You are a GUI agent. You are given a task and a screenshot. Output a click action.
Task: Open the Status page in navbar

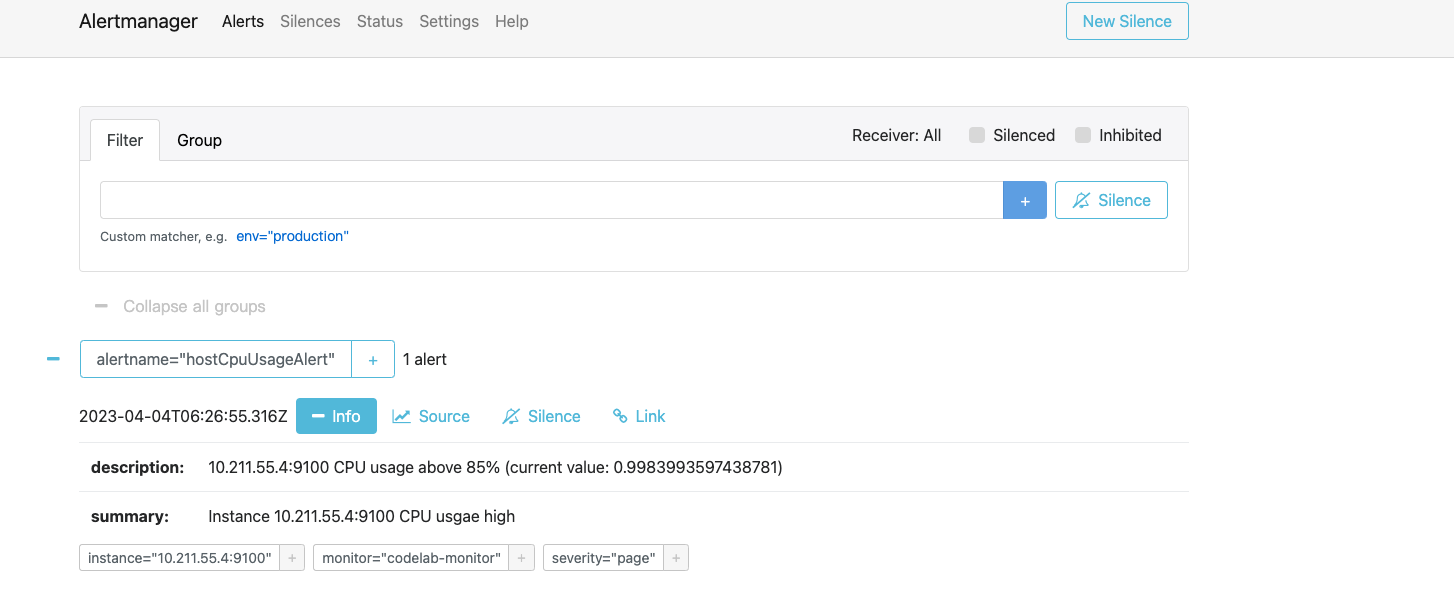(x=380, y=21)
